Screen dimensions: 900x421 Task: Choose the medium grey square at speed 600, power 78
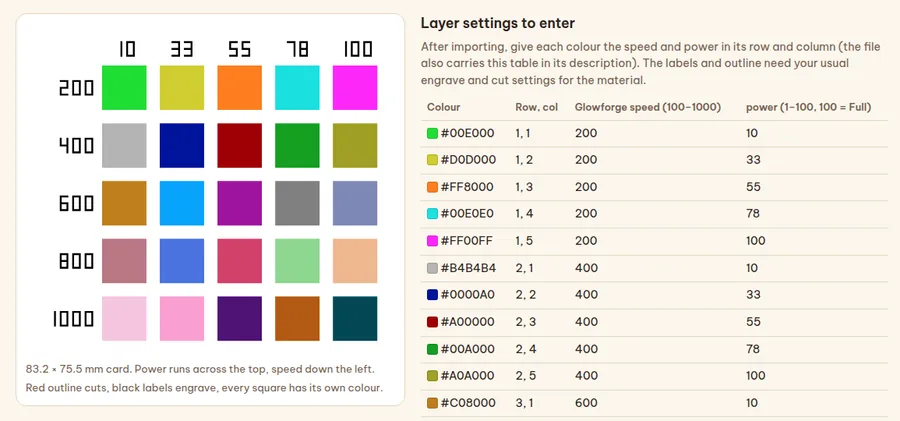click(x=297, y=203)
